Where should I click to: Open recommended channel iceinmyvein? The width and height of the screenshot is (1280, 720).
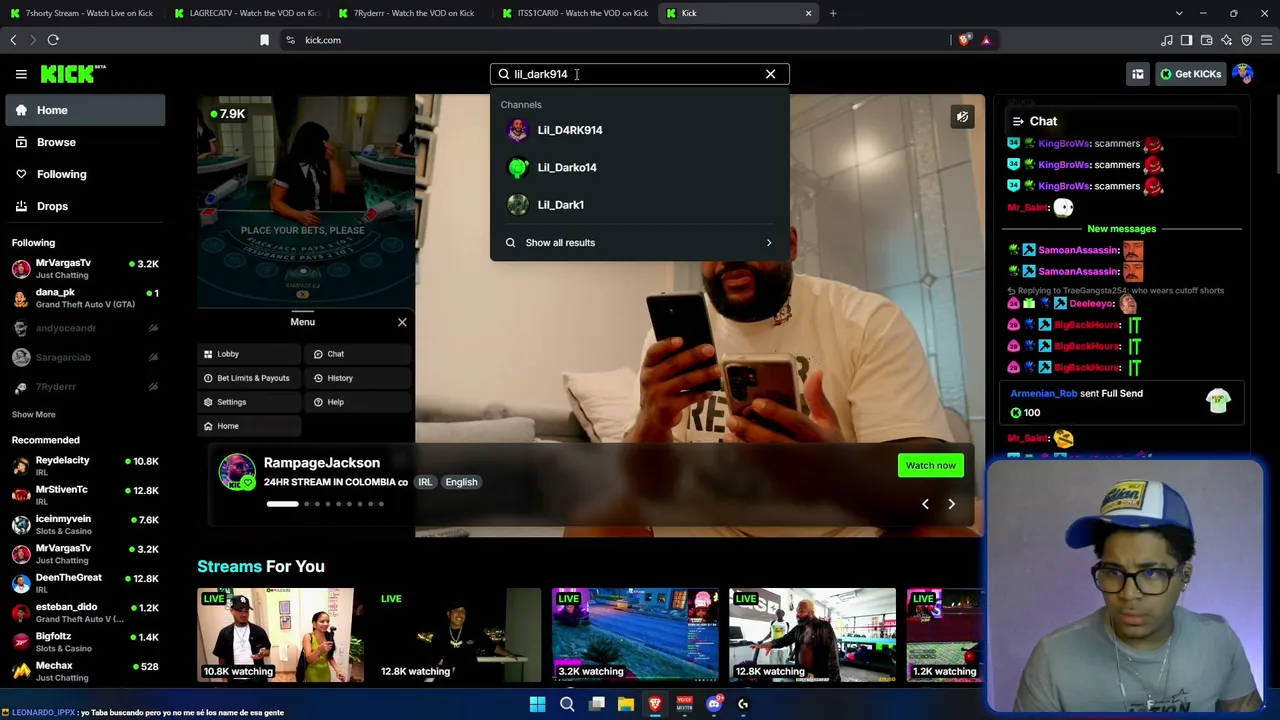tap(85, 525)
